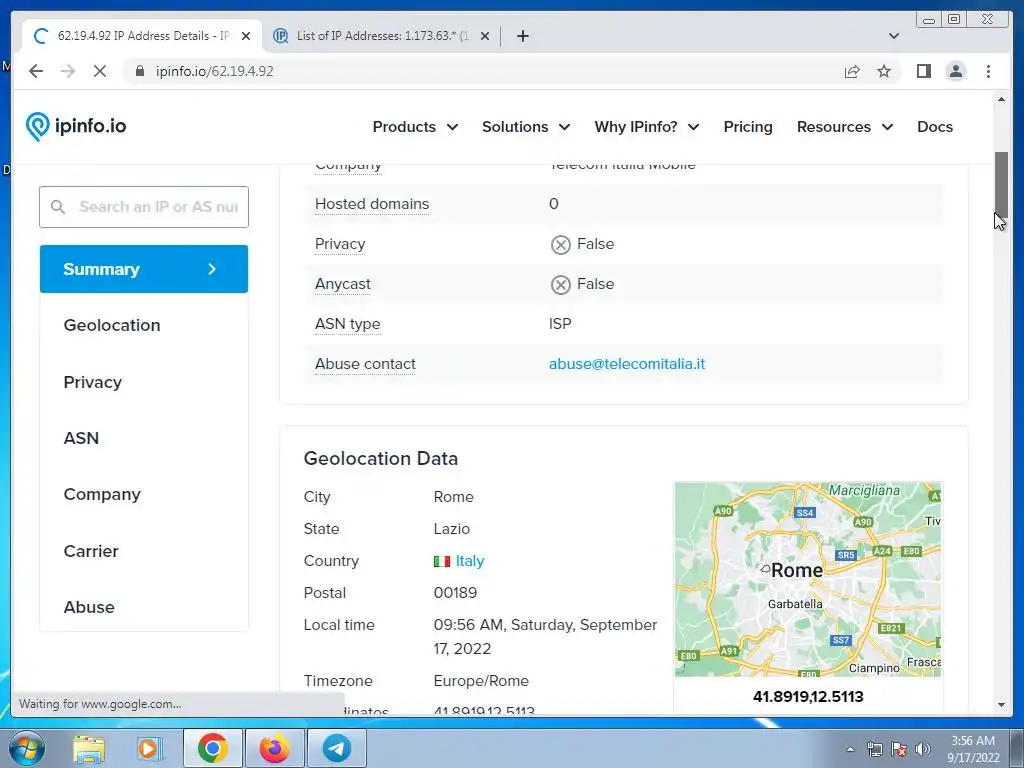Click the Chrome profile avatar icon

(x=955, y=71)
